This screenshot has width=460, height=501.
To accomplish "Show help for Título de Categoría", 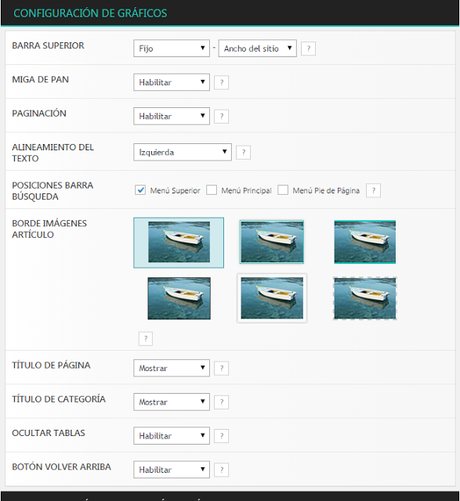I will (x=221, y=402).
